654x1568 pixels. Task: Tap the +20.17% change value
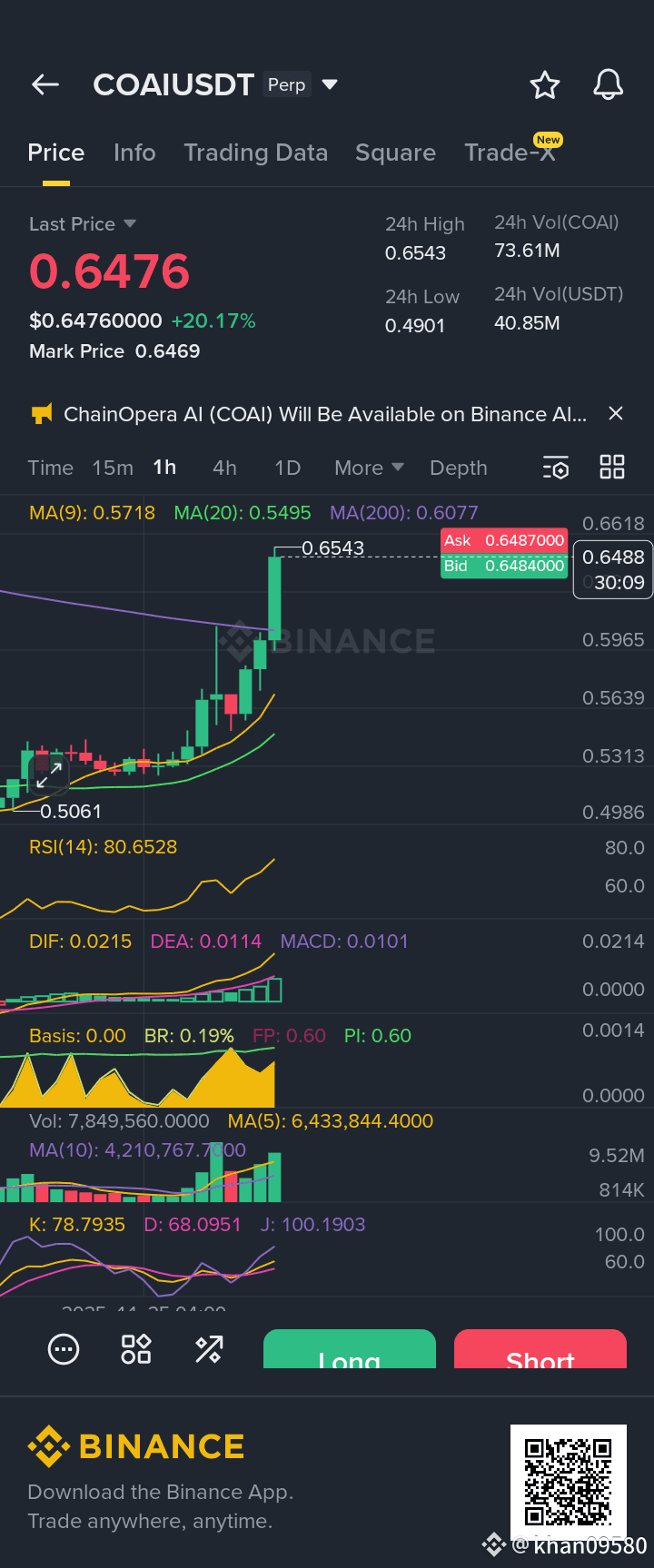(x=213, y=321)
